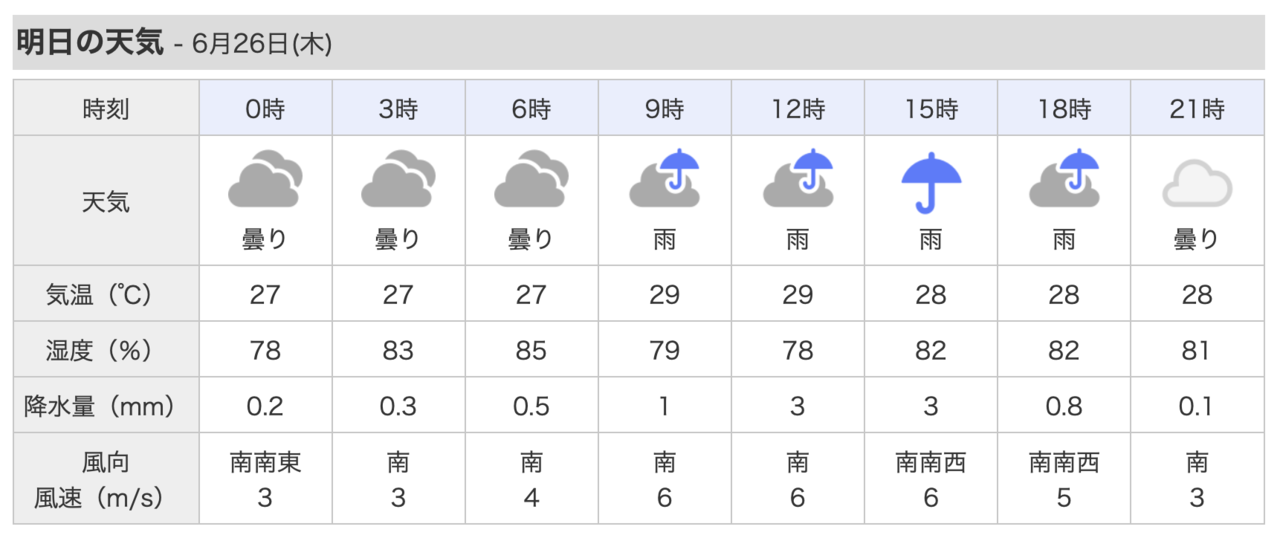This screenshot has height=538, width=1280.
Task: Click the light cloud icon at 21時
Action: (x=1197, y=186)
